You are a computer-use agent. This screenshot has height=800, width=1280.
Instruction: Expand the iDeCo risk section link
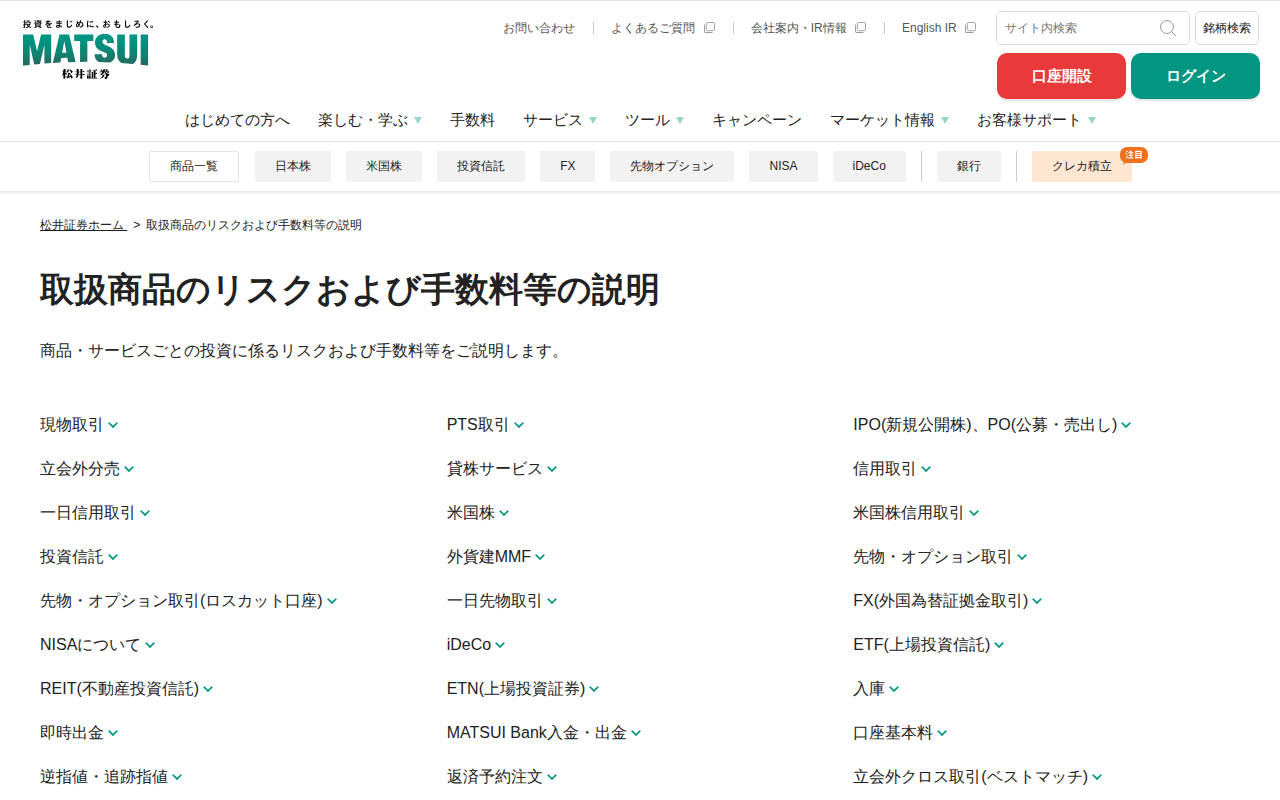476,645
